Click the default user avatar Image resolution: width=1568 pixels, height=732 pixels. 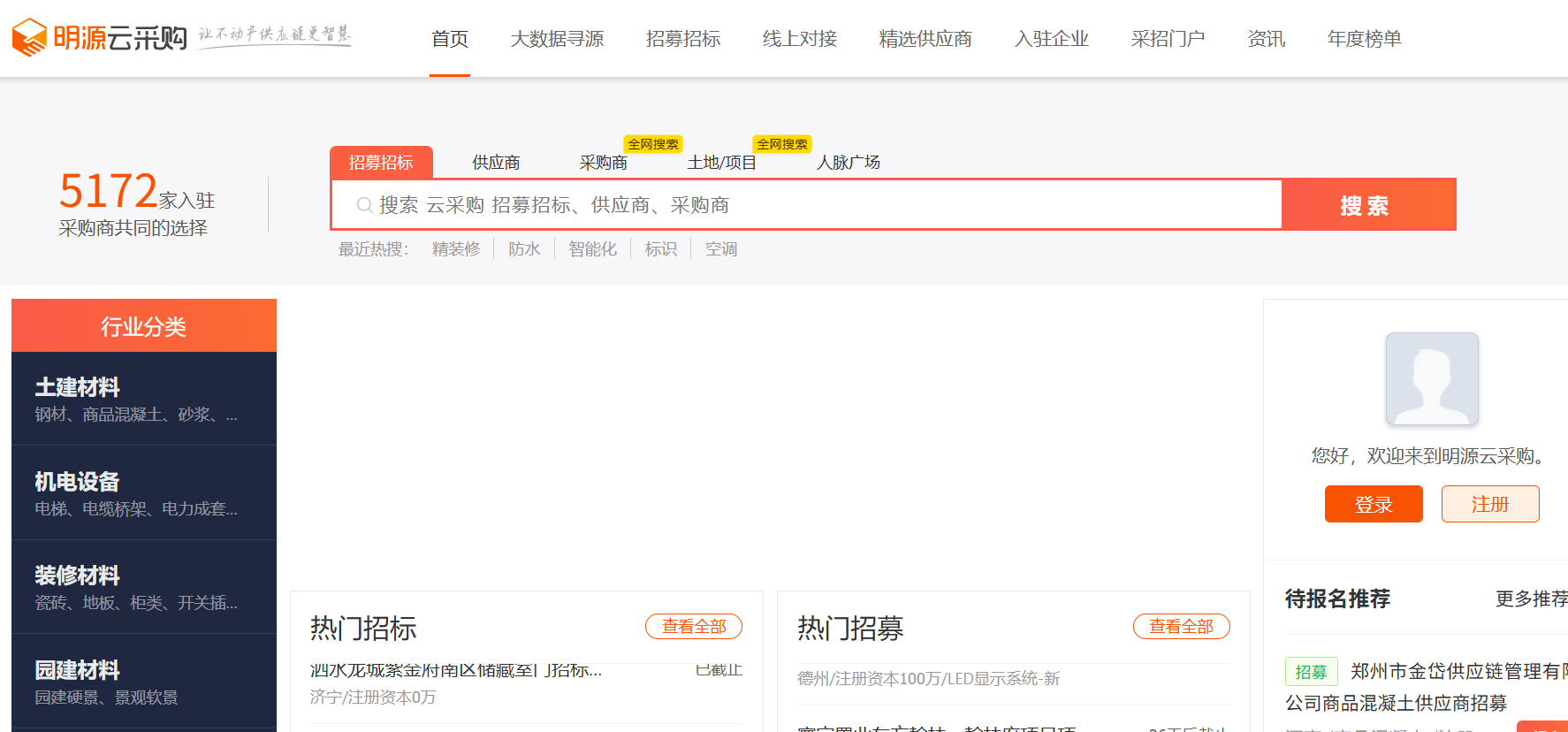1431,379
